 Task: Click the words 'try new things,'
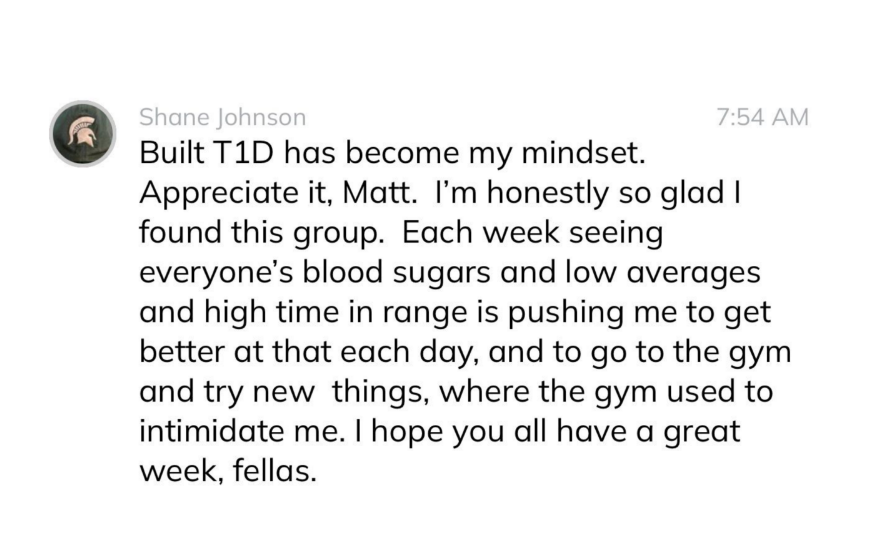tap(315, 392)
